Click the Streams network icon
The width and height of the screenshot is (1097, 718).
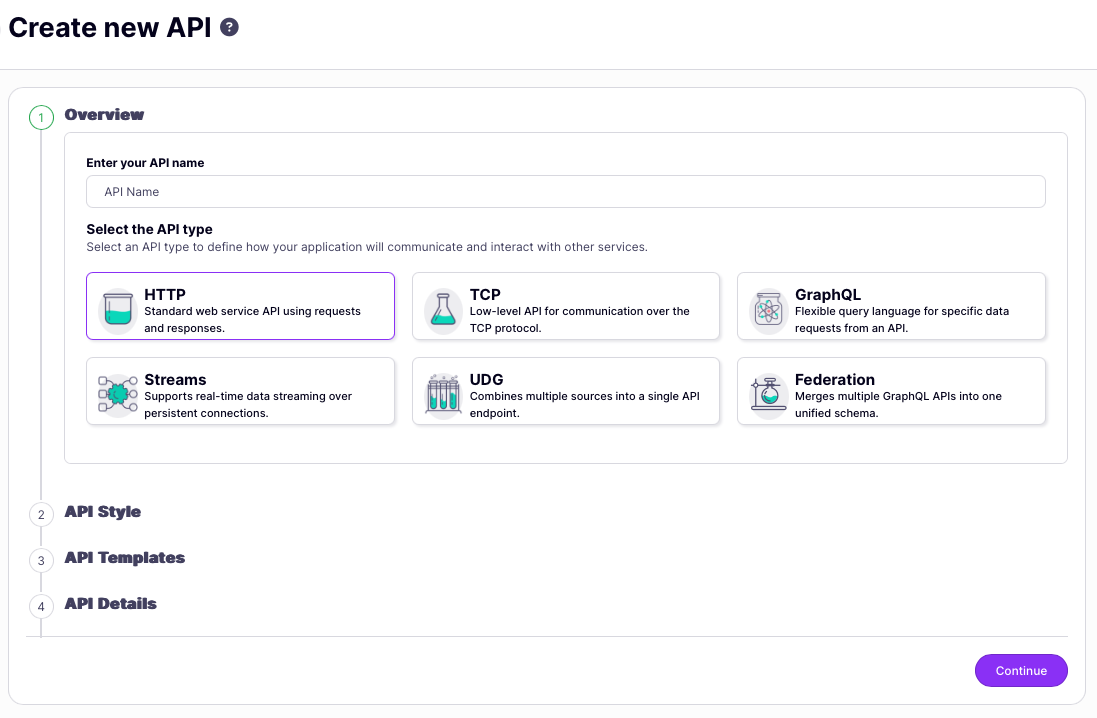[116, 391]
